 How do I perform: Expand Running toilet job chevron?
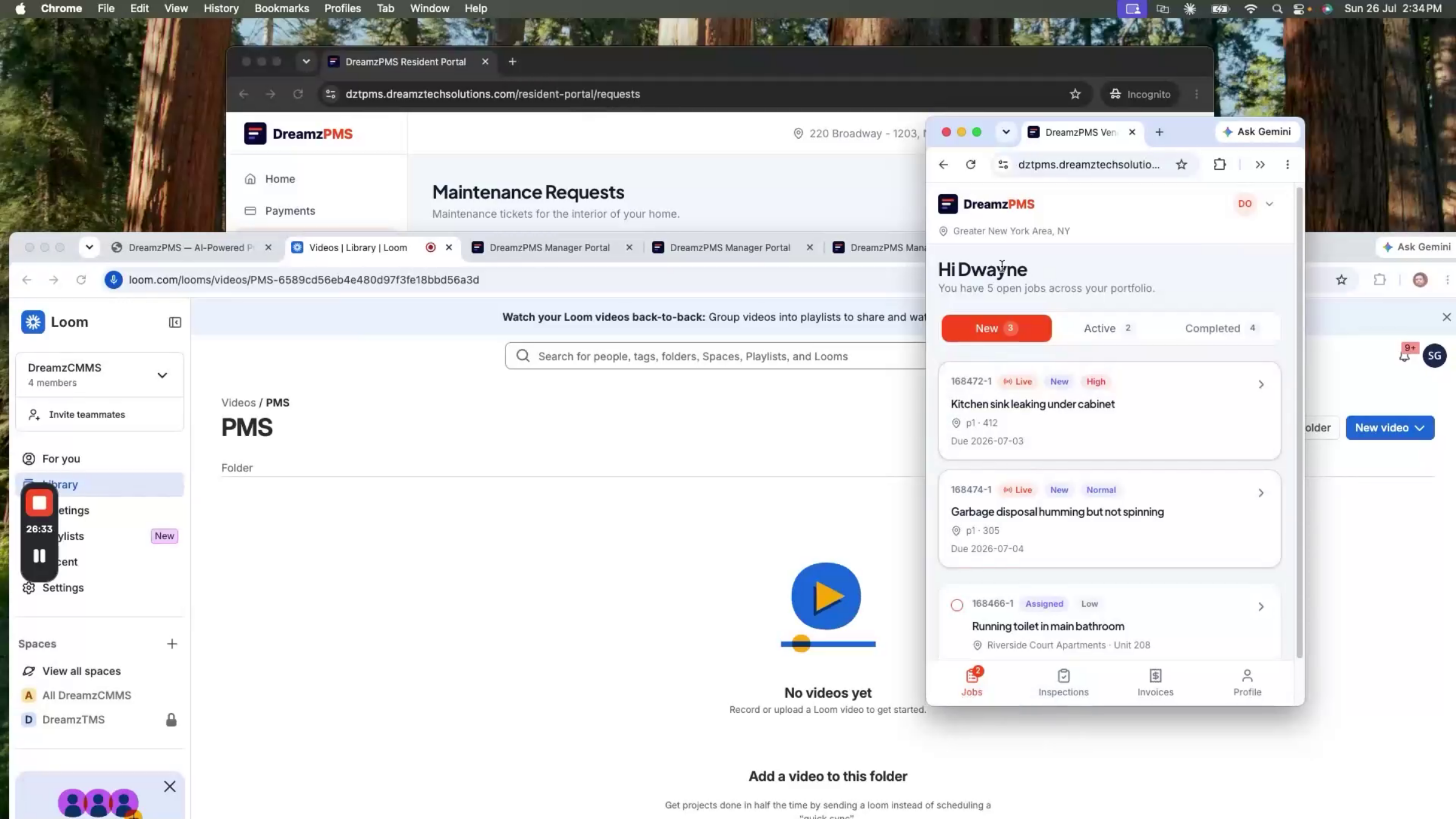click(x=1261, y=607)
